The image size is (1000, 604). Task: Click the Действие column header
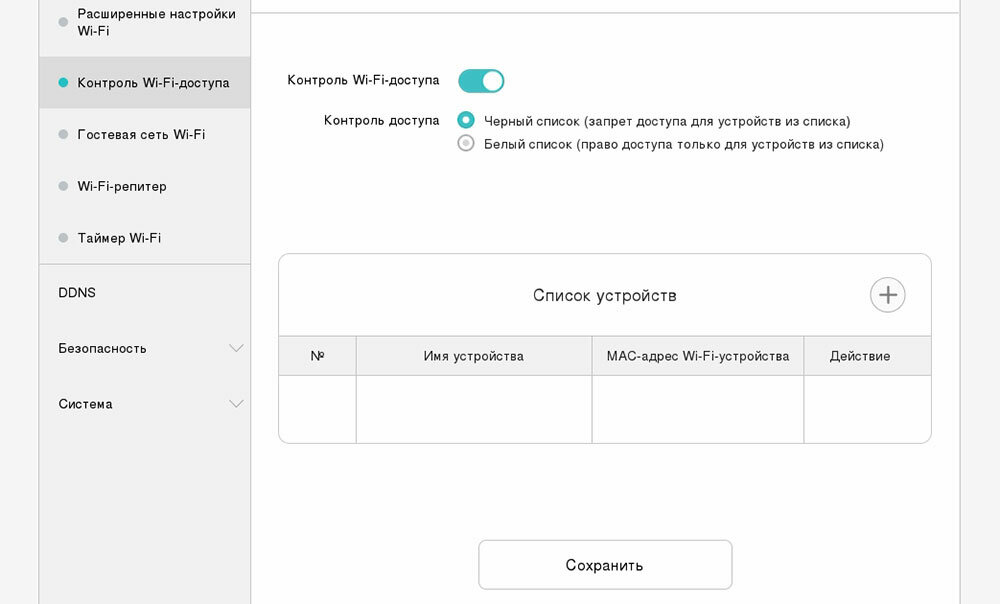click(867, 356)
